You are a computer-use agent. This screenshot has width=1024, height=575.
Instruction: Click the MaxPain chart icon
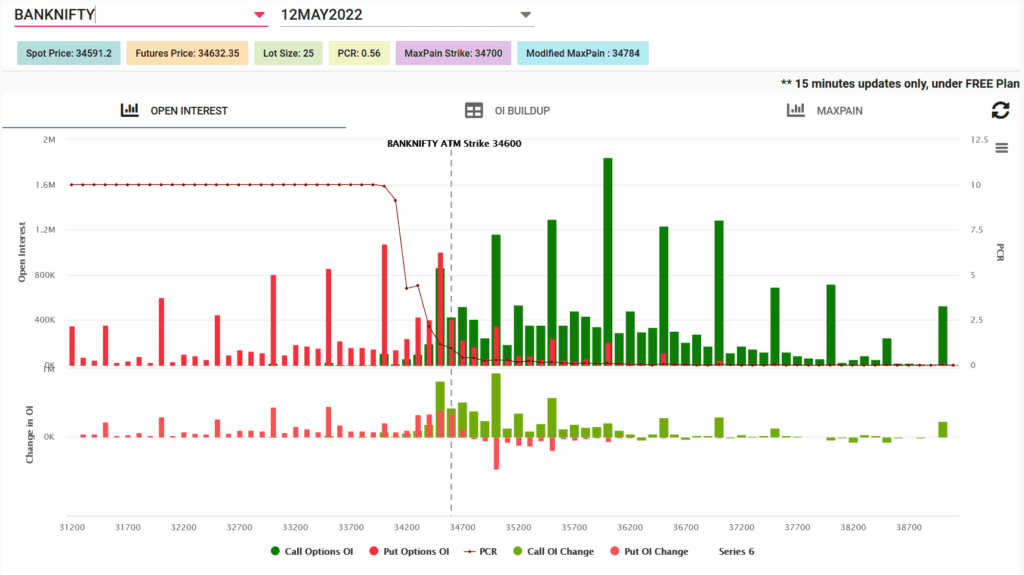(x=795, y=110)
